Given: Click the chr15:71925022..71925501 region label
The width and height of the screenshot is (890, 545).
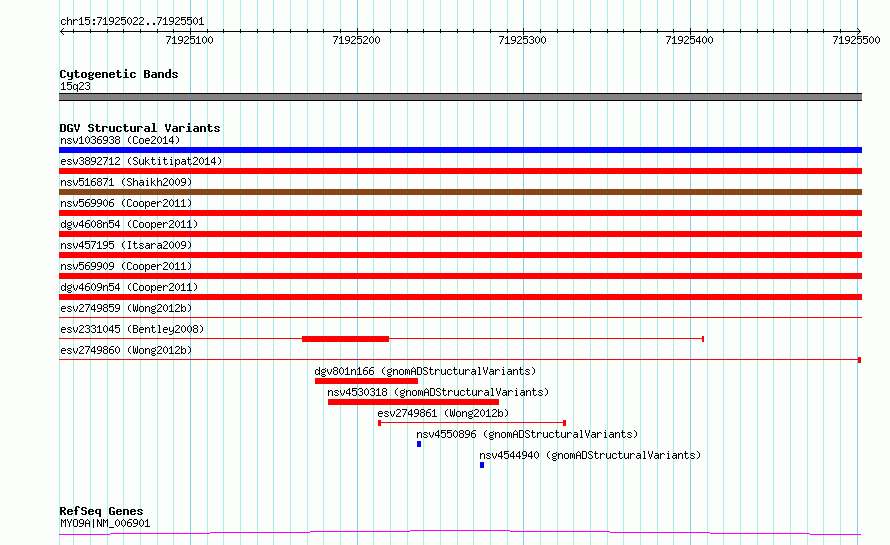Looking at the screenshot, I should click(x=132, y=22).
